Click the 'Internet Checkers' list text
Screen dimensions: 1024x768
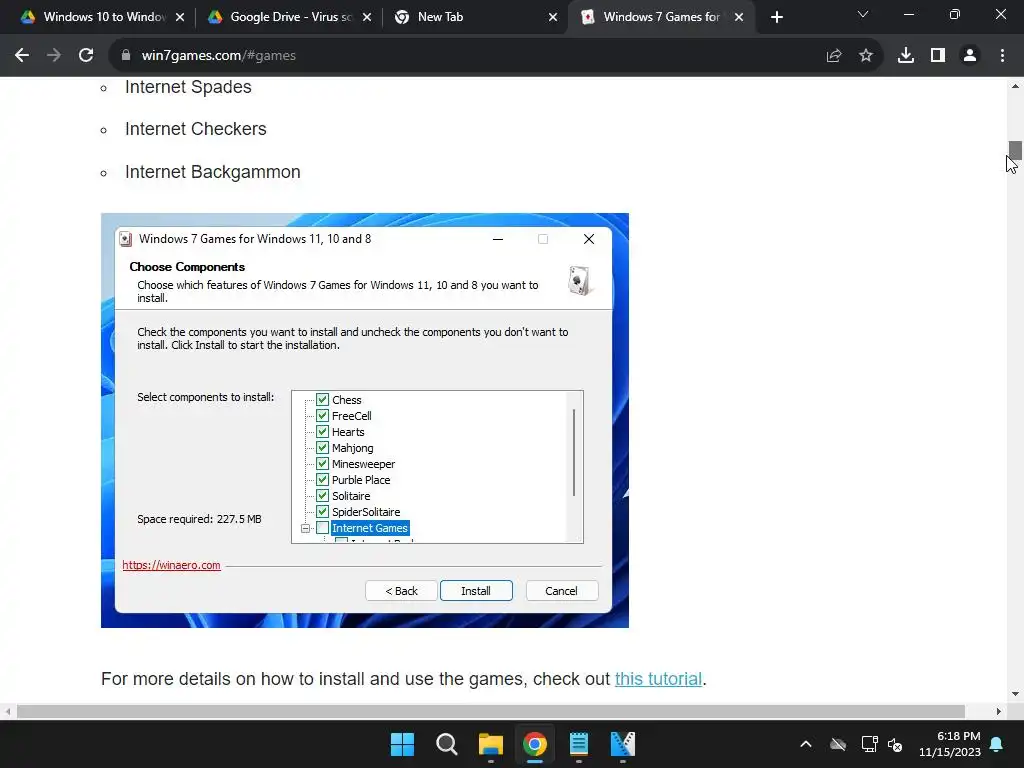(196, 129)
